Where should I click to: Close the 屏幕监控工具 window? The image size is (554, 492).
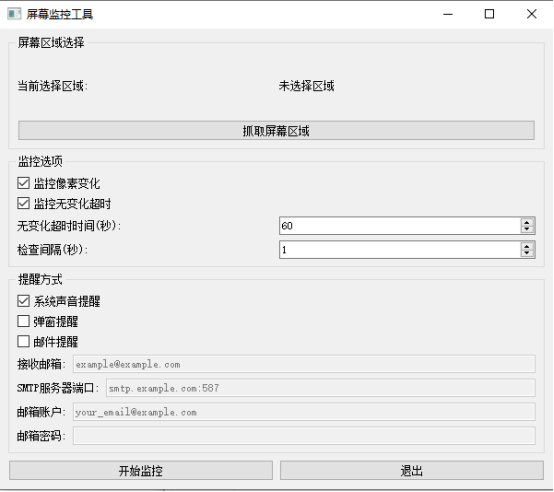pos(531,14)
